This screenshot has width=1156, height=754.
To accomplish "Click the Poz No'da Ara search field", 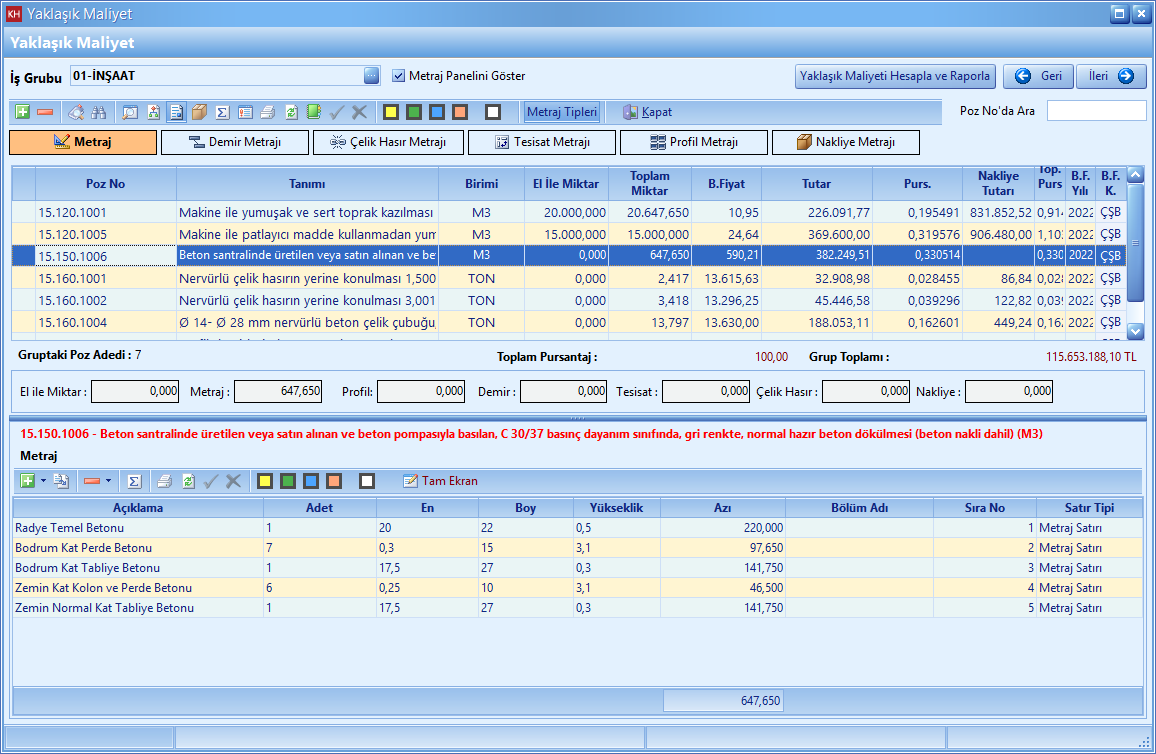I will point(1096,111).
